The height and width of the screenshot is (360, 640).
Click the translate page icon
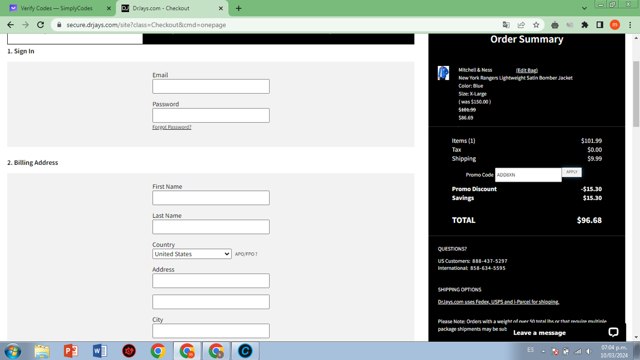[x=506, y=25]
